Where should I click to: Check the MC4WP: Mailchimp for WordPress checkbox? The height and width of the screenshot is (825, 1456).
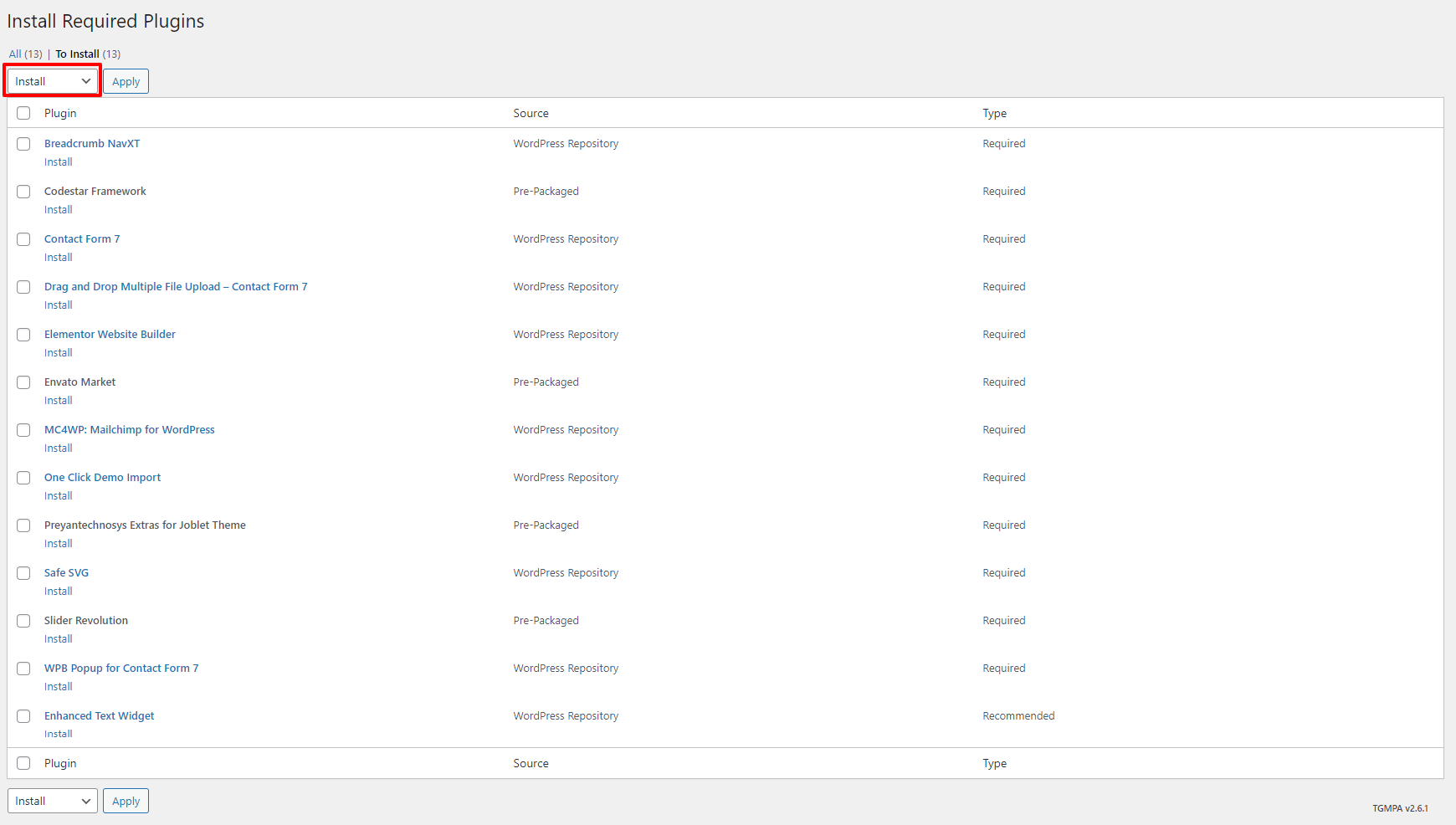click(x=23, y=430)
